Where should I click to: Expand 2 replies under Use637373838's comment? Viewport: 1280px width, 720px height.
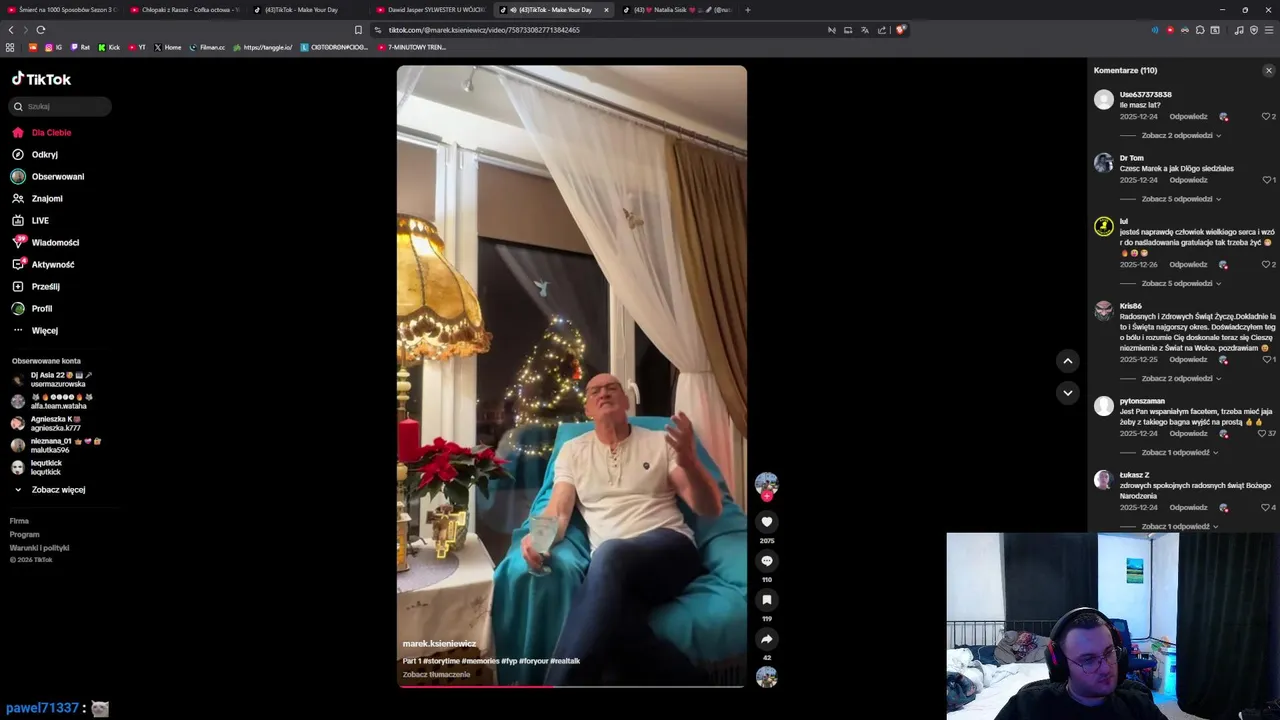[x=1180, y=136]
